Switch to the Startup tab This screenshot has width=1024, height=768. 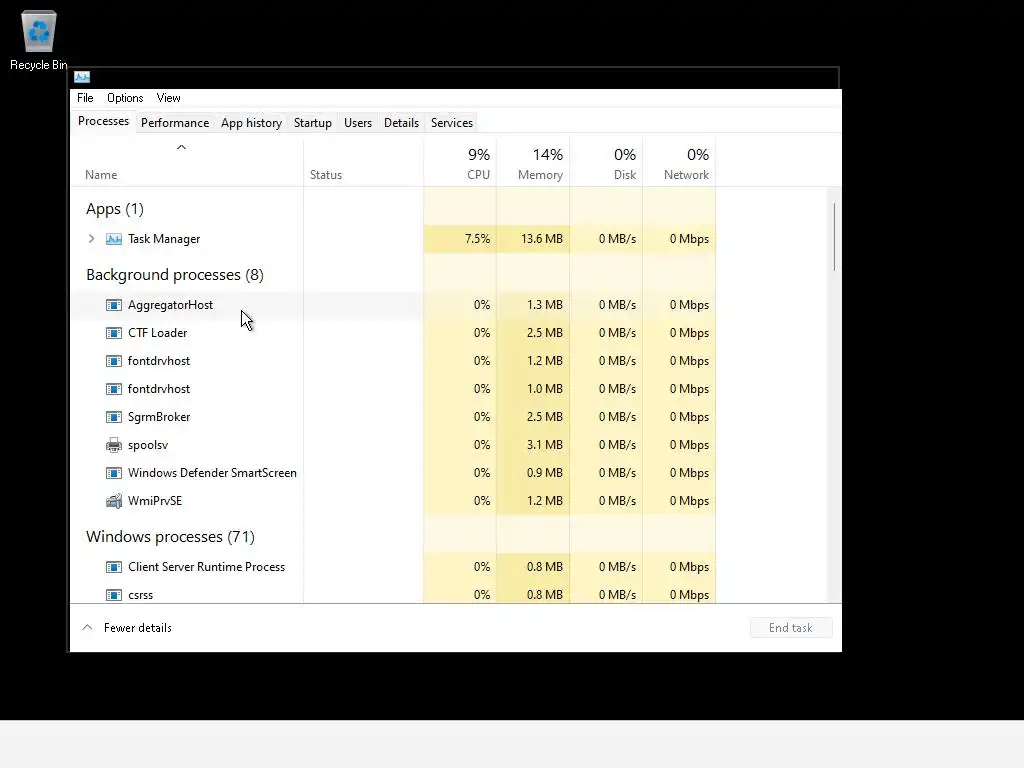pyautogui.click(x=313, y=123)
